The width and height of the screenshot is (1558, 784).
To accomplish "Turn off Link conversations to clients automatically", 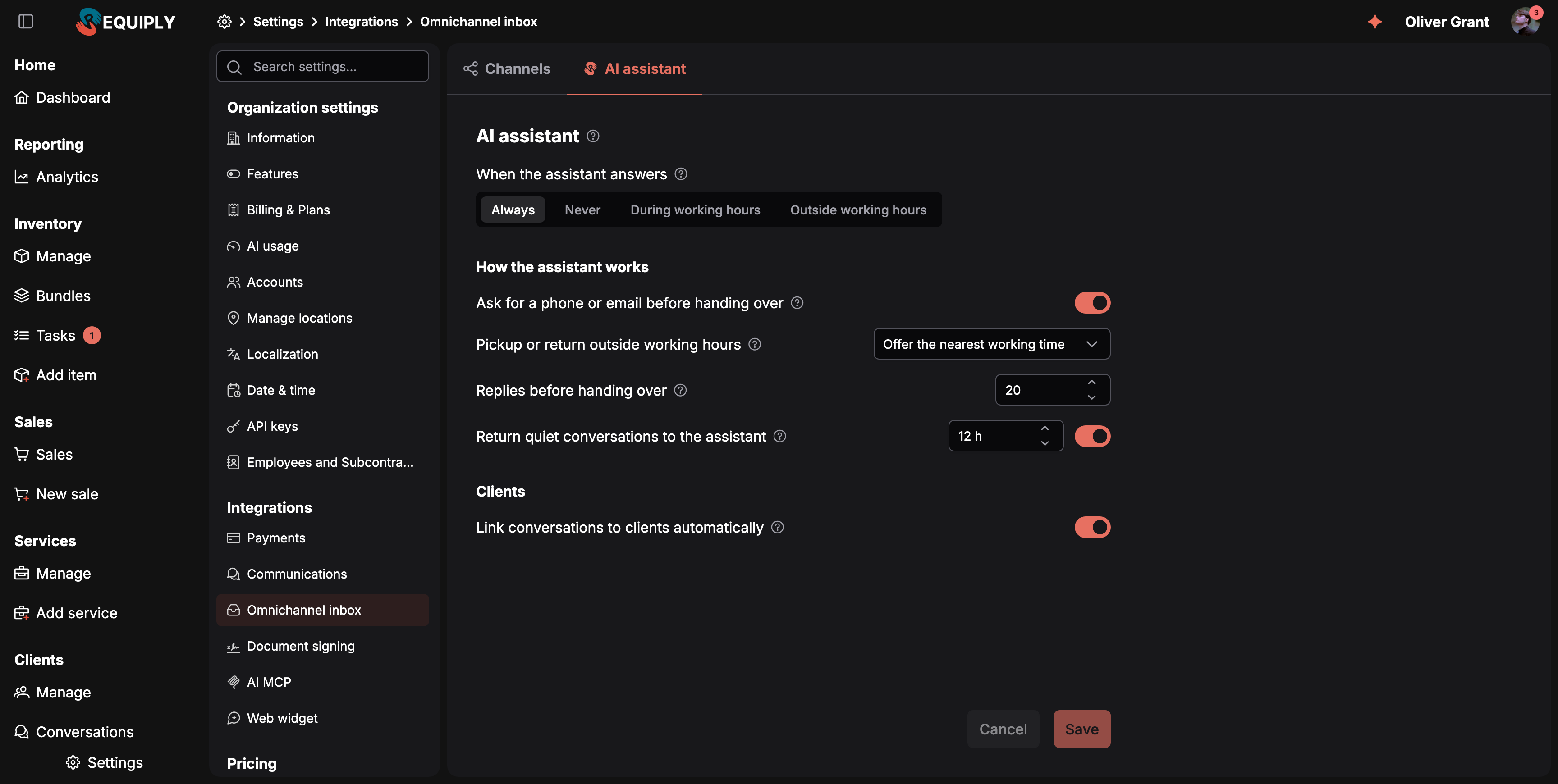I will pos(1092,527).
